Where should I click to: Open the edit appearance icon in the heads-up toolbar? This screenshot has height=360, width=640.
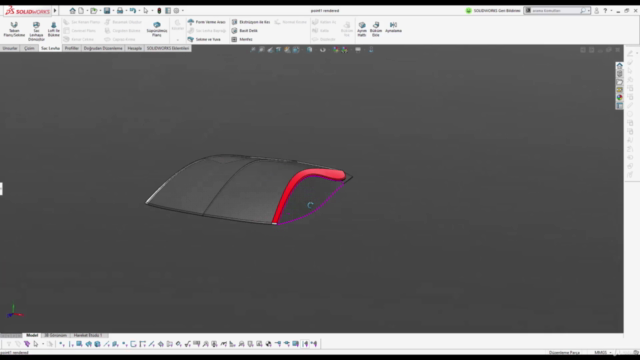point(336,50)
